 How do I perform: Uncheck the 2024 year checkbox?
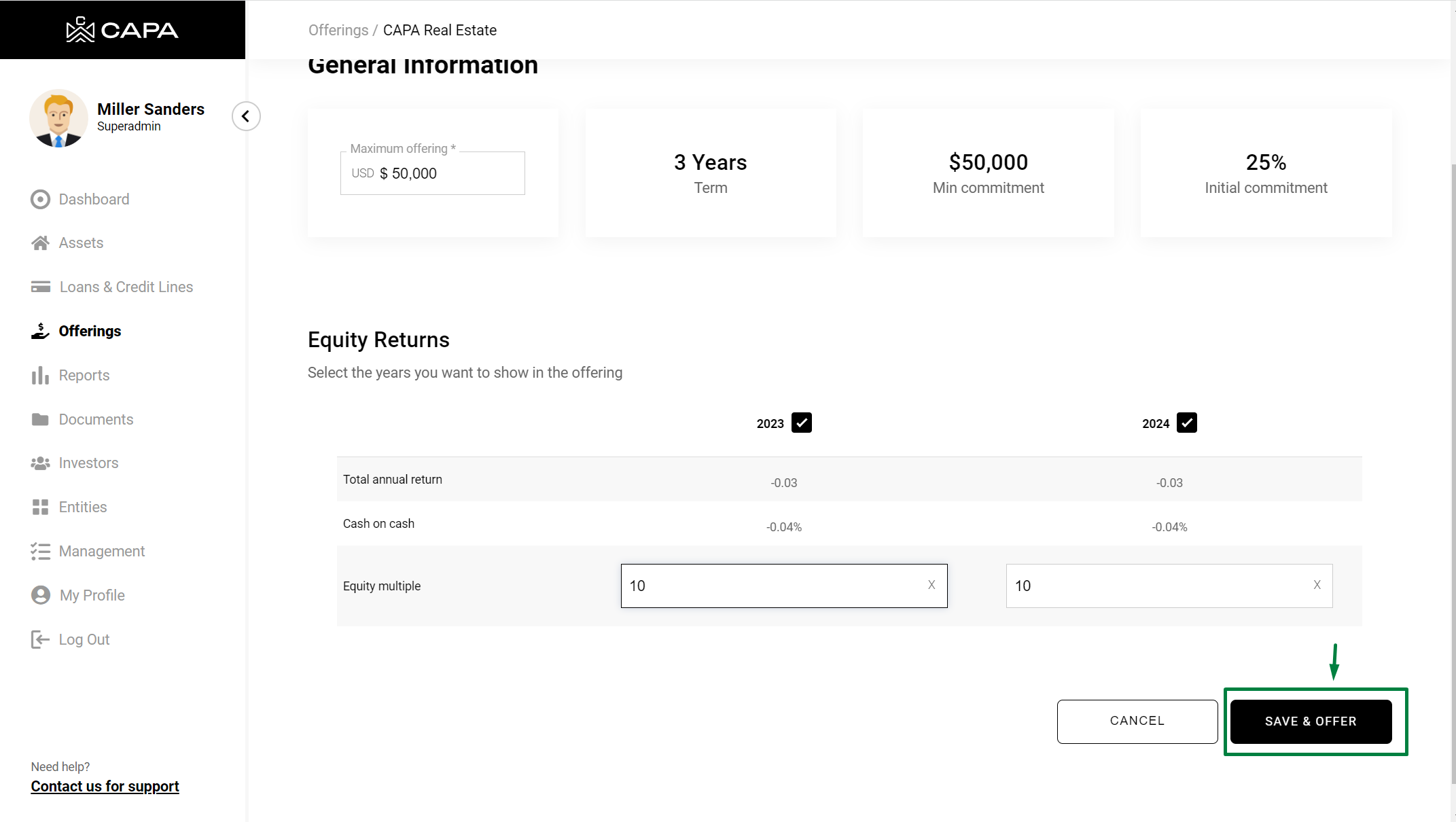click(x=1186, y=423)
